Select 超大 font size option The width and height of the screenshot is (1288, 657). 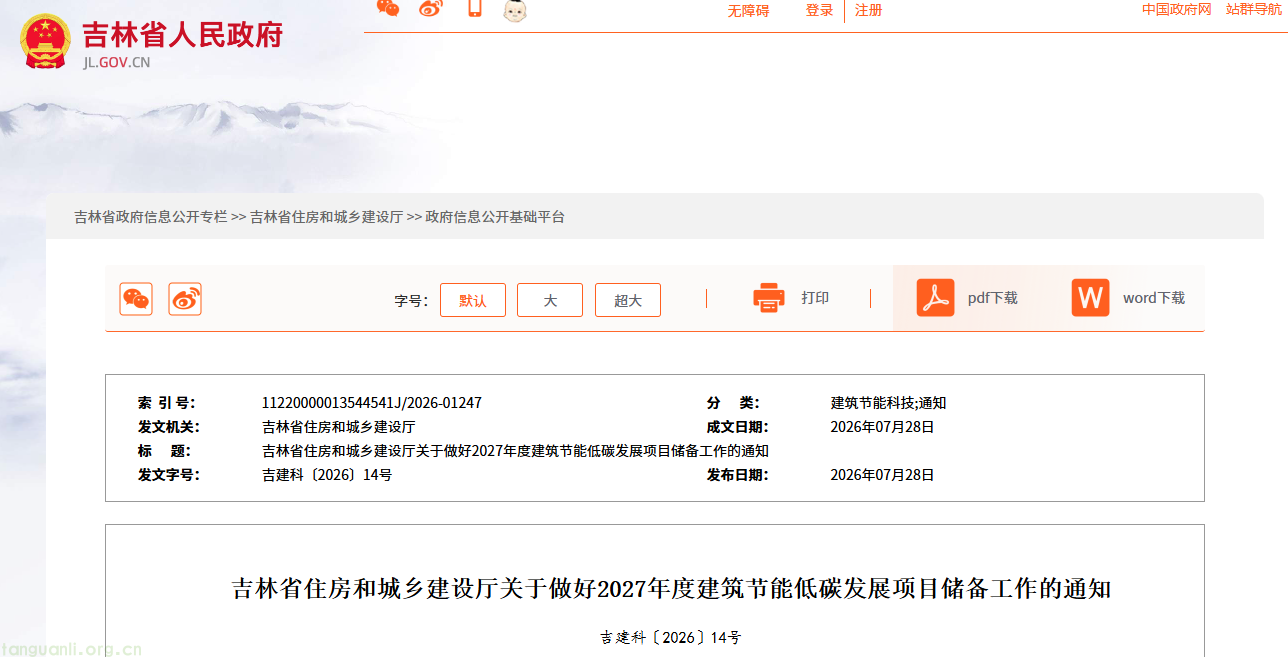point(628,300)
